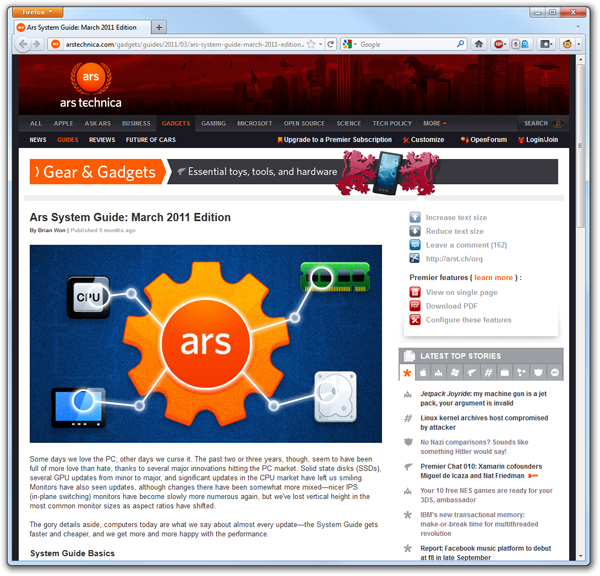Expand the MORE navigation dropdown
The width and height of the screenshot is (600, 576).
435,123
